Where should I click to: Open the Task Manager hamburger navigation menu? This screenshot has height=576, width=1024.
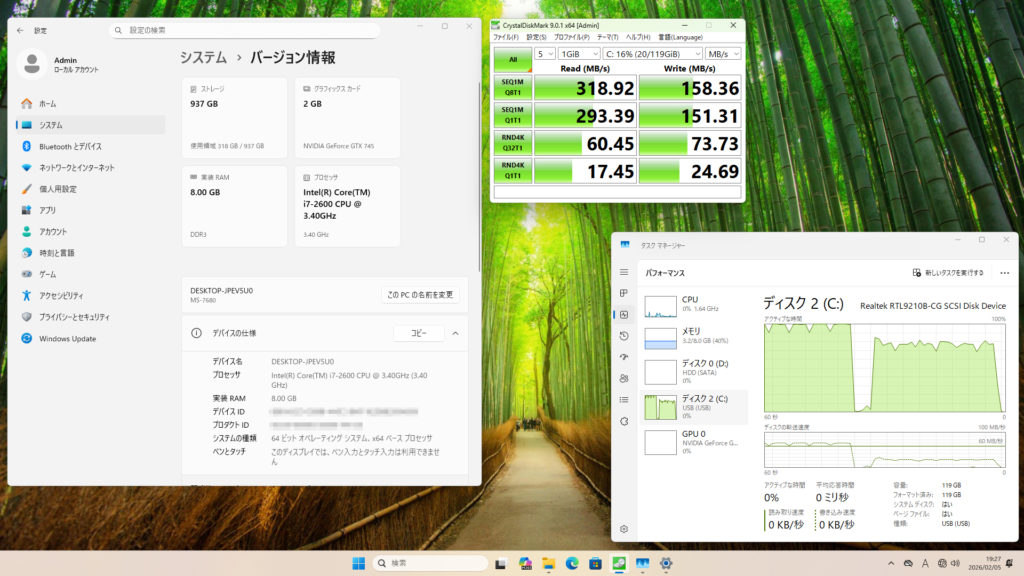coord(624,272)
